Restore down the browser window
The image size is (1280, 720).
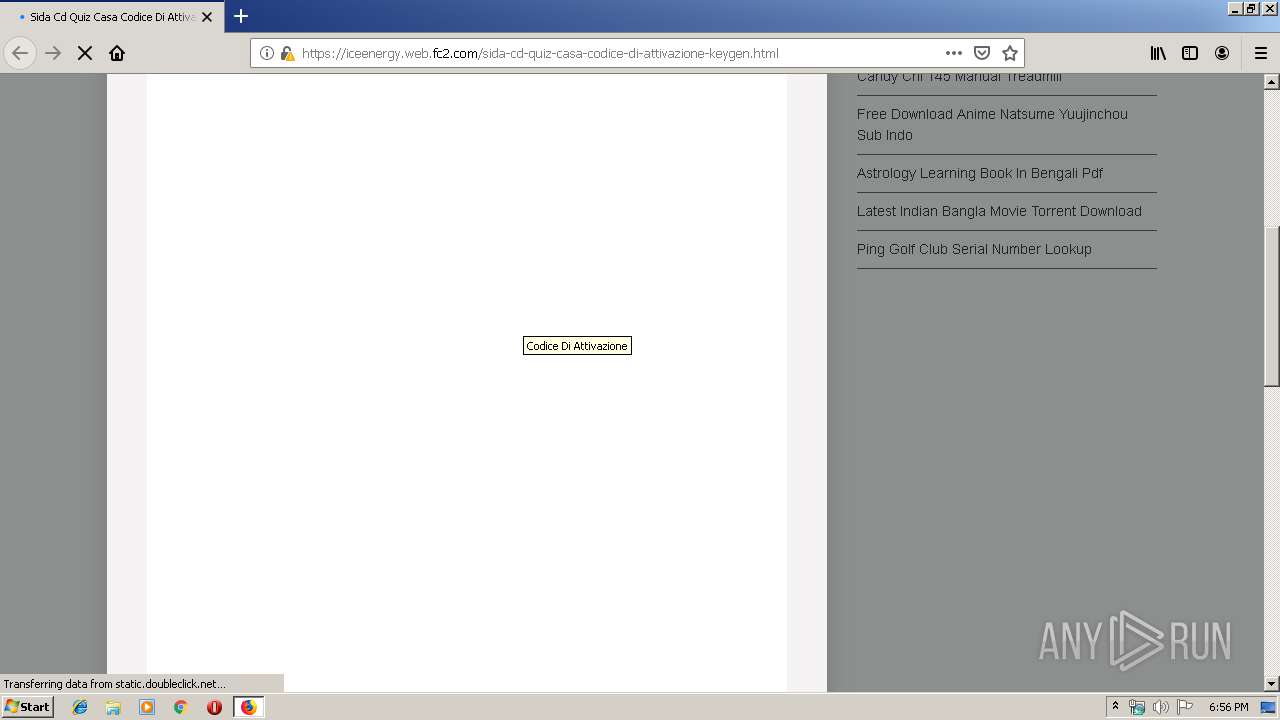pos(1251,8)
